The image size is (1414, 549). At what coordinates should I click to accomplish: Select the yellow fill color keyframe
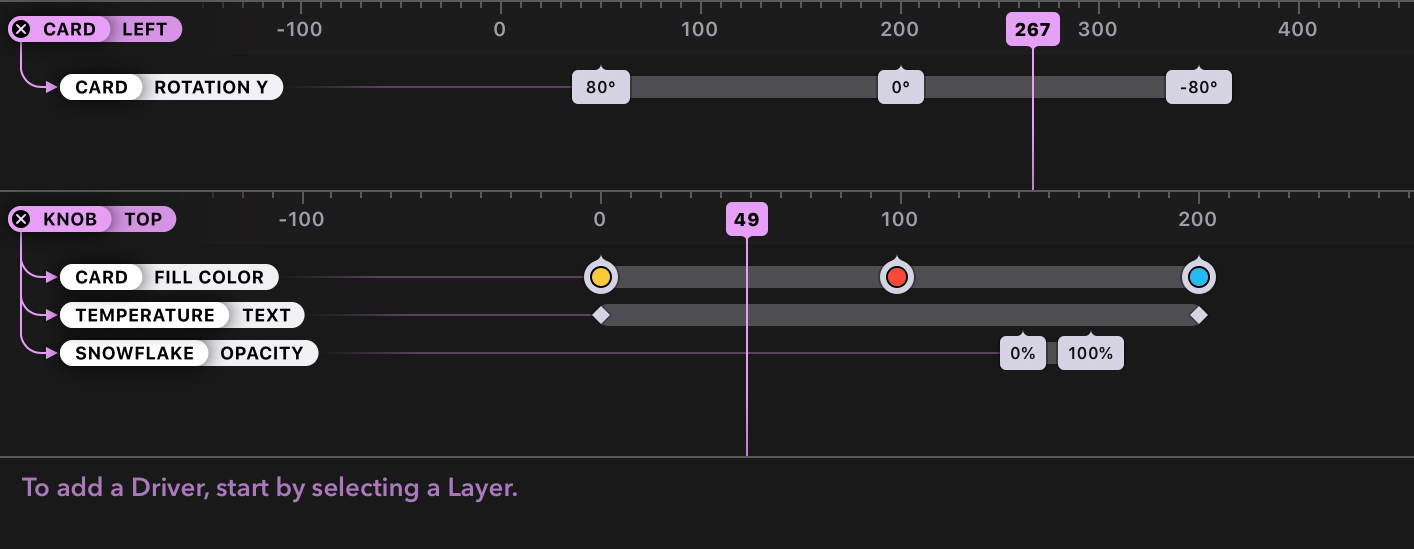click(600, 277)
